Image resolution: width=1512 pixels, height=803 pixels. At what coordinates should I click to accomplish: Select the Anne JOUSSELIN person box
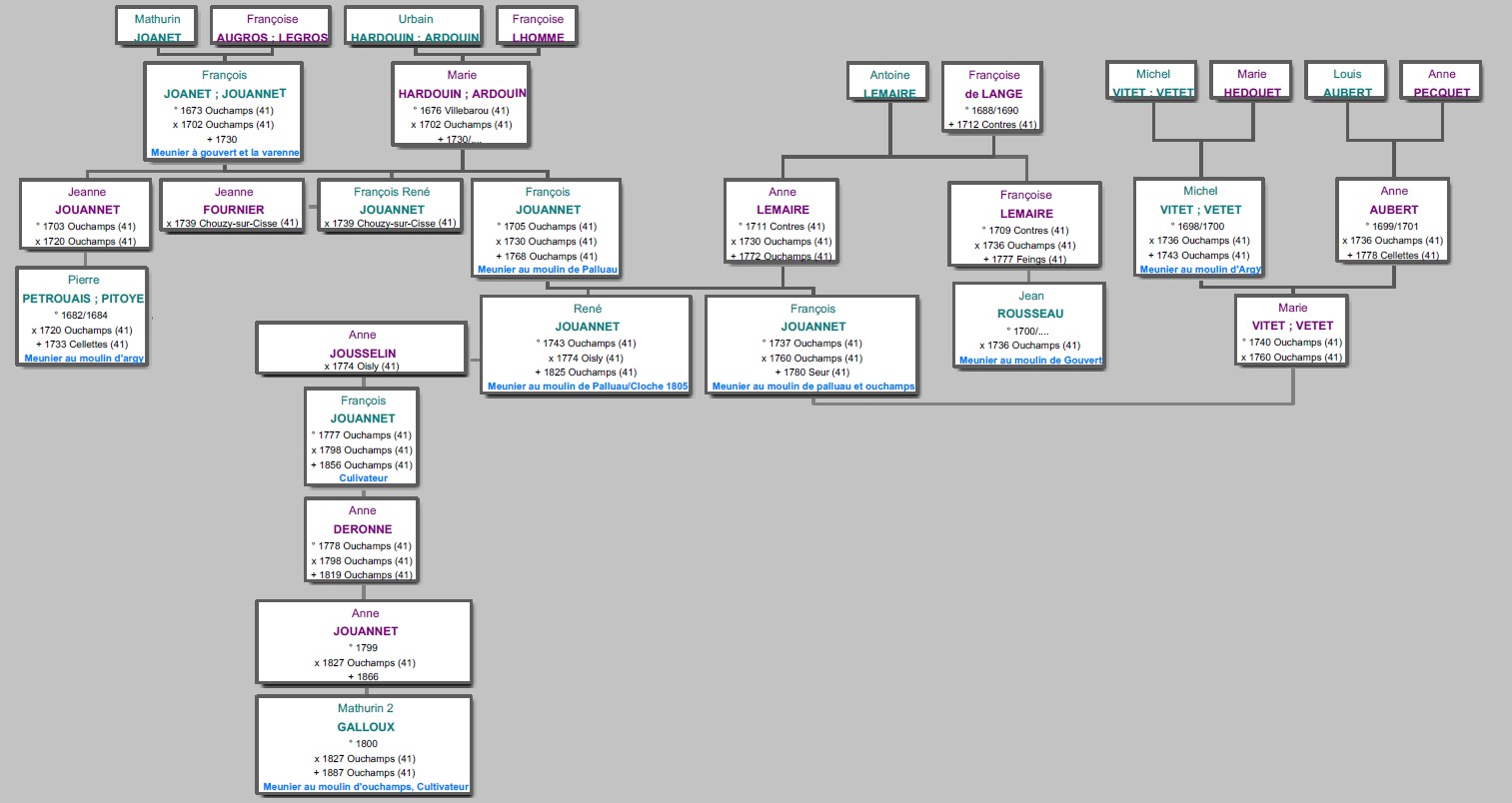pos(362,348)
